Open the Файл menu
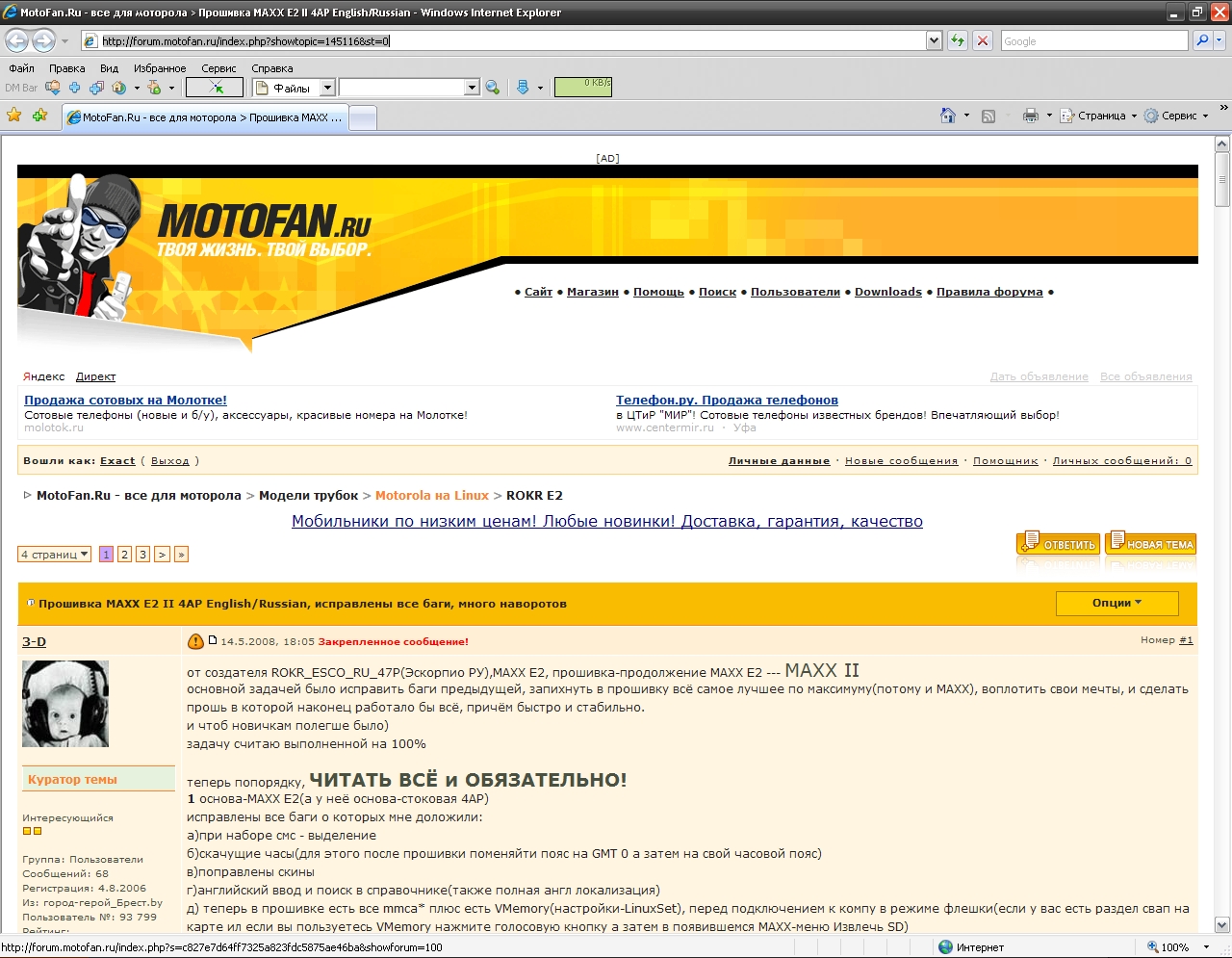The height and width of the screenshot is (958, 1232). click(x=21, y=68)
